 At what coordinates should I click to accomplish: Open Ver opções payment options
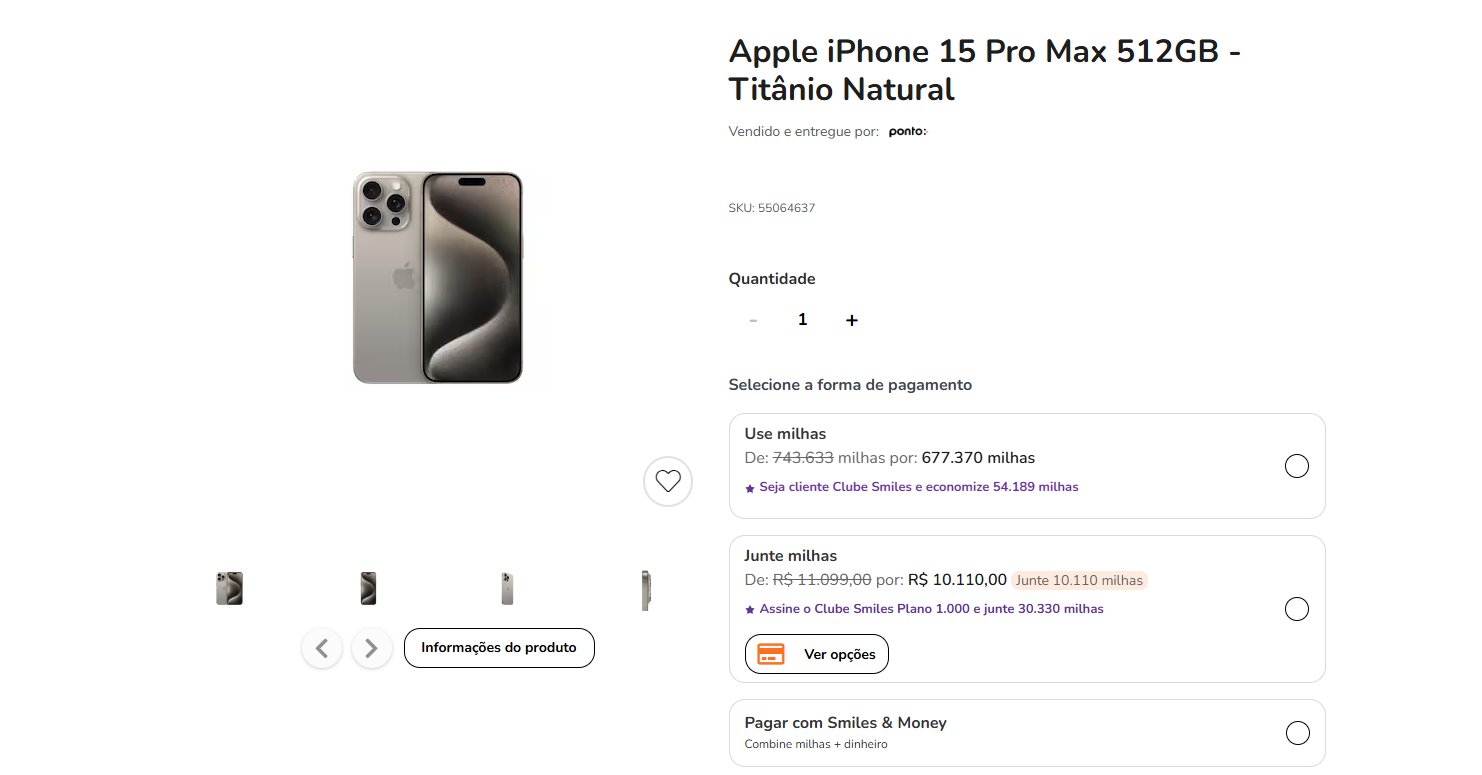pos(817,654)
